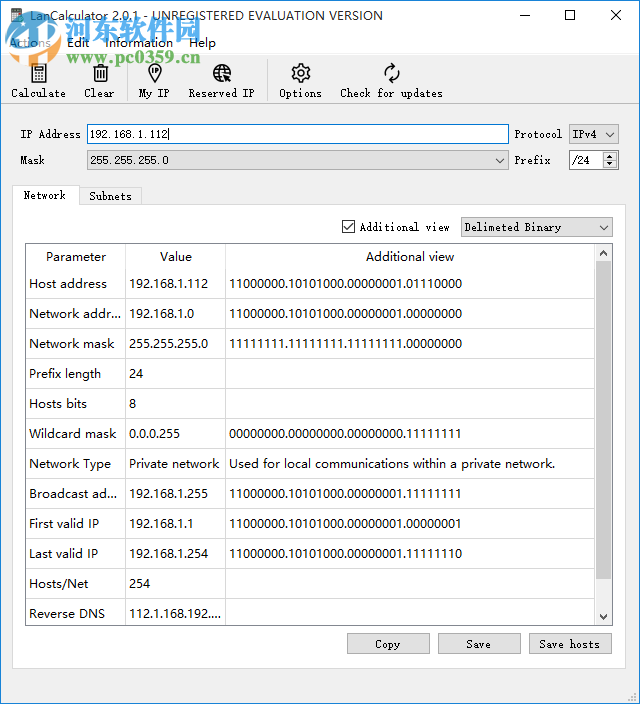
Task: Select the Wildcard mask row label
Action: 73,434
